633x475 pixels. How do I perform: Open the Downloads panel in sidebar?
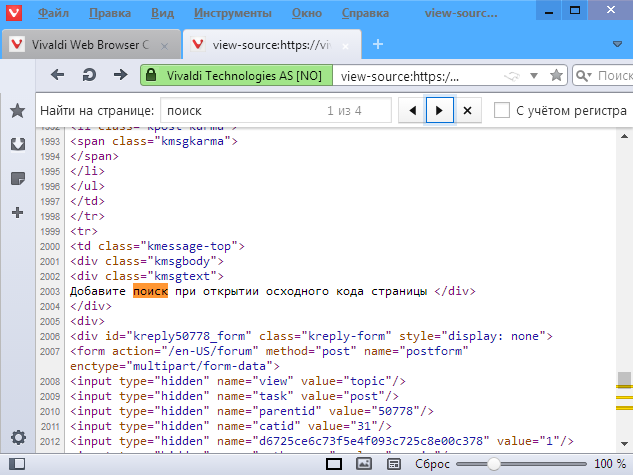[18, 144]
